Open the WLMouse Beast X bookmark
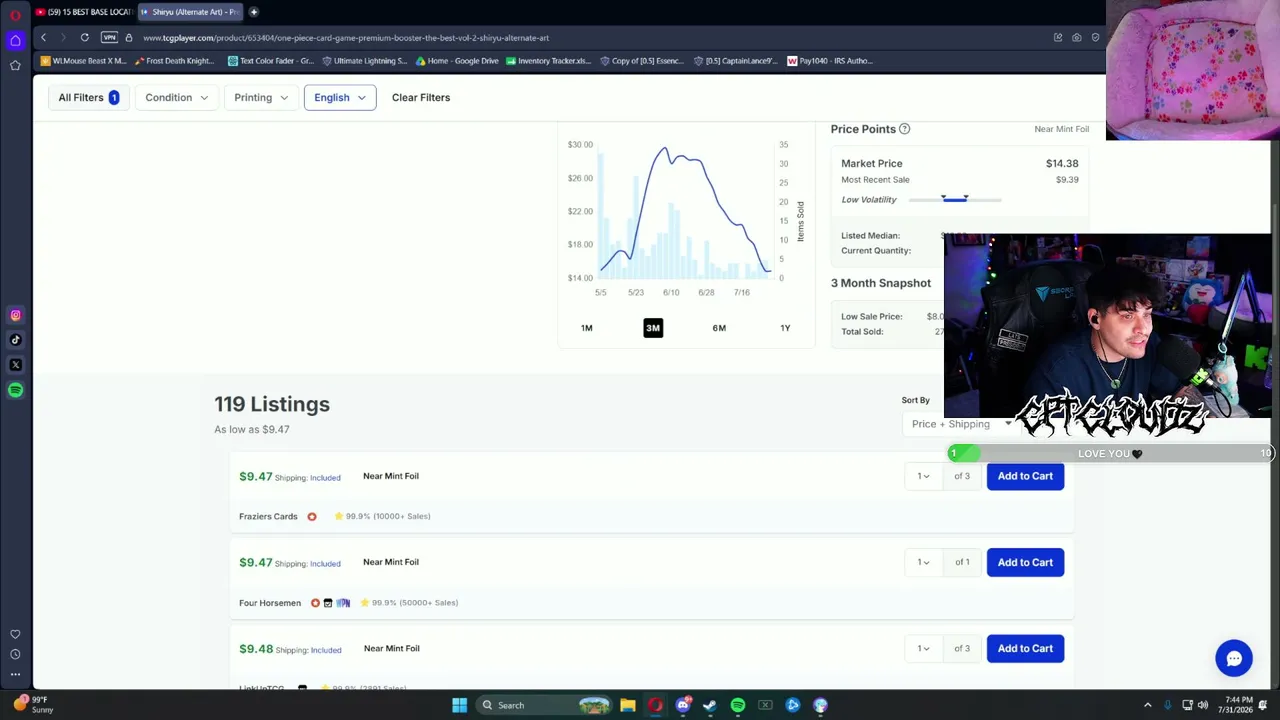1280x720 pixels. point(84,61)
